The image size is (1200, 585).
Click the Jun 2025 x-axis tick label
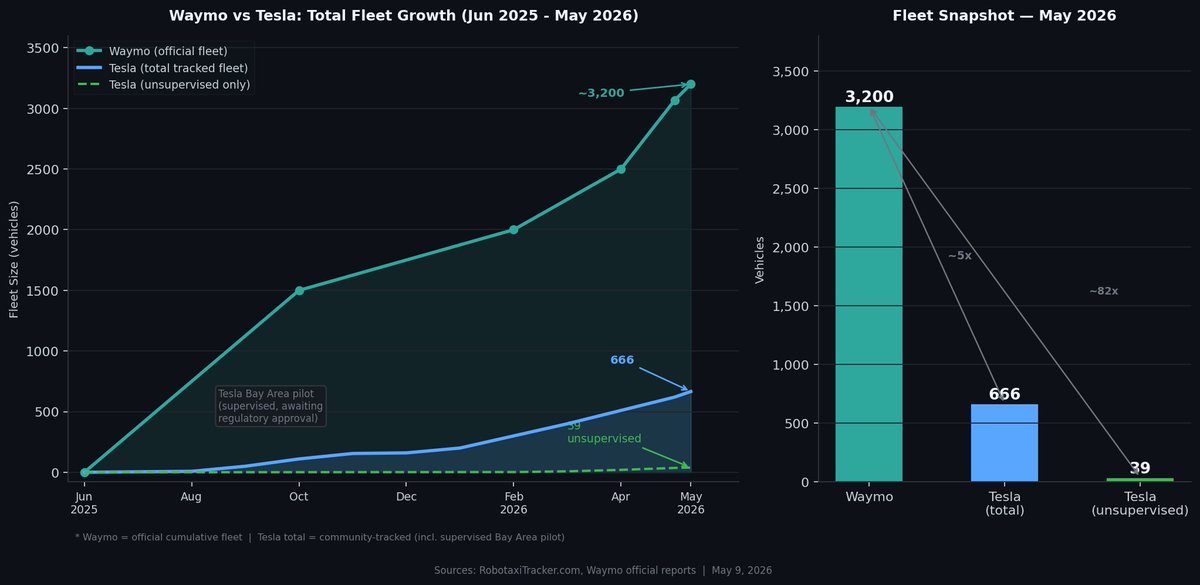[x=85, y=502]
